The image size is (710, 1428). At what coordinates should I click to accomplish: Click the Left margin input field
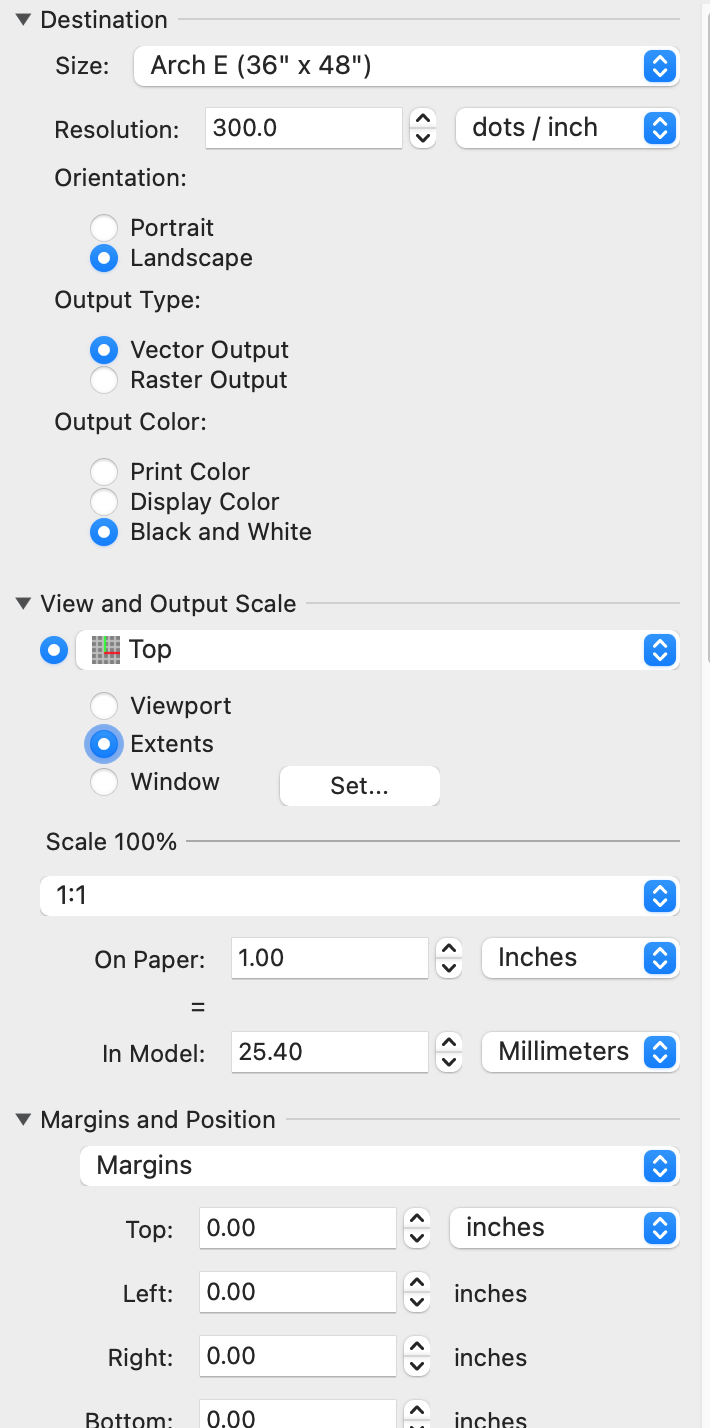298,1292
